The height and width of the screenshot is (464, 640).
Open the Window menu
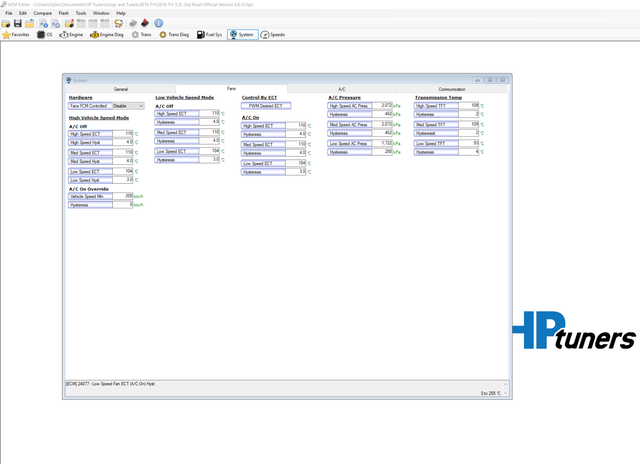click(101, 13)
